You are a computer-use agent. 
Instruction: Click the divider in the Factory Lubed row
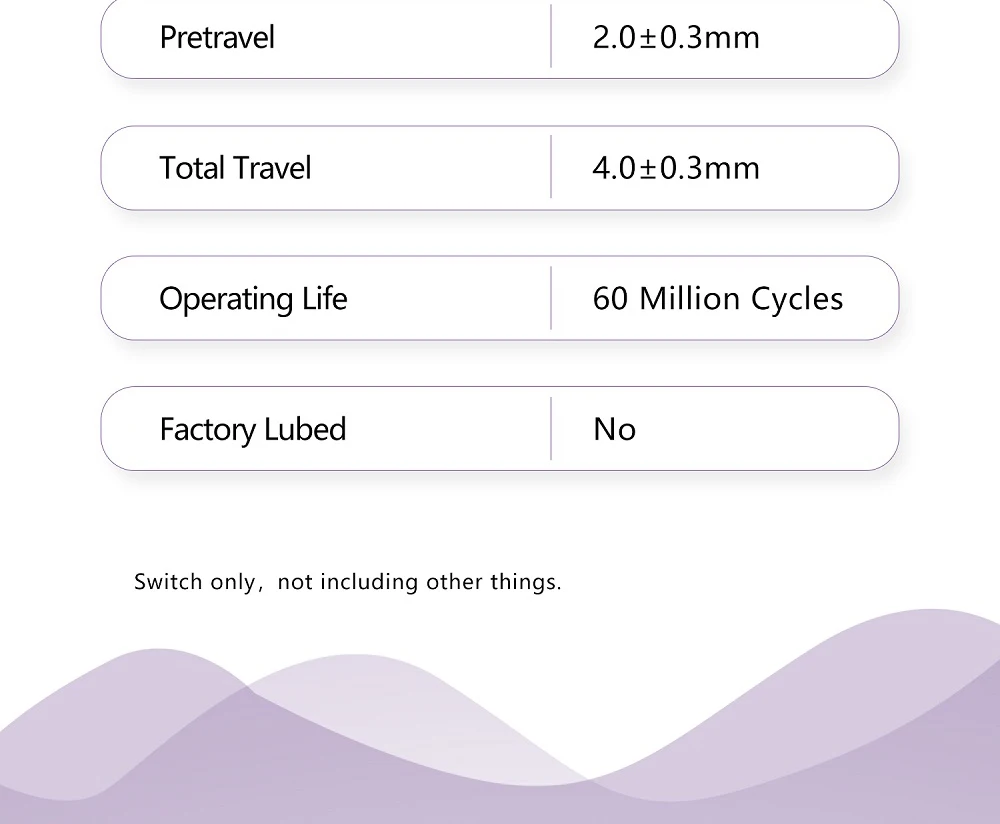[551, 428]
